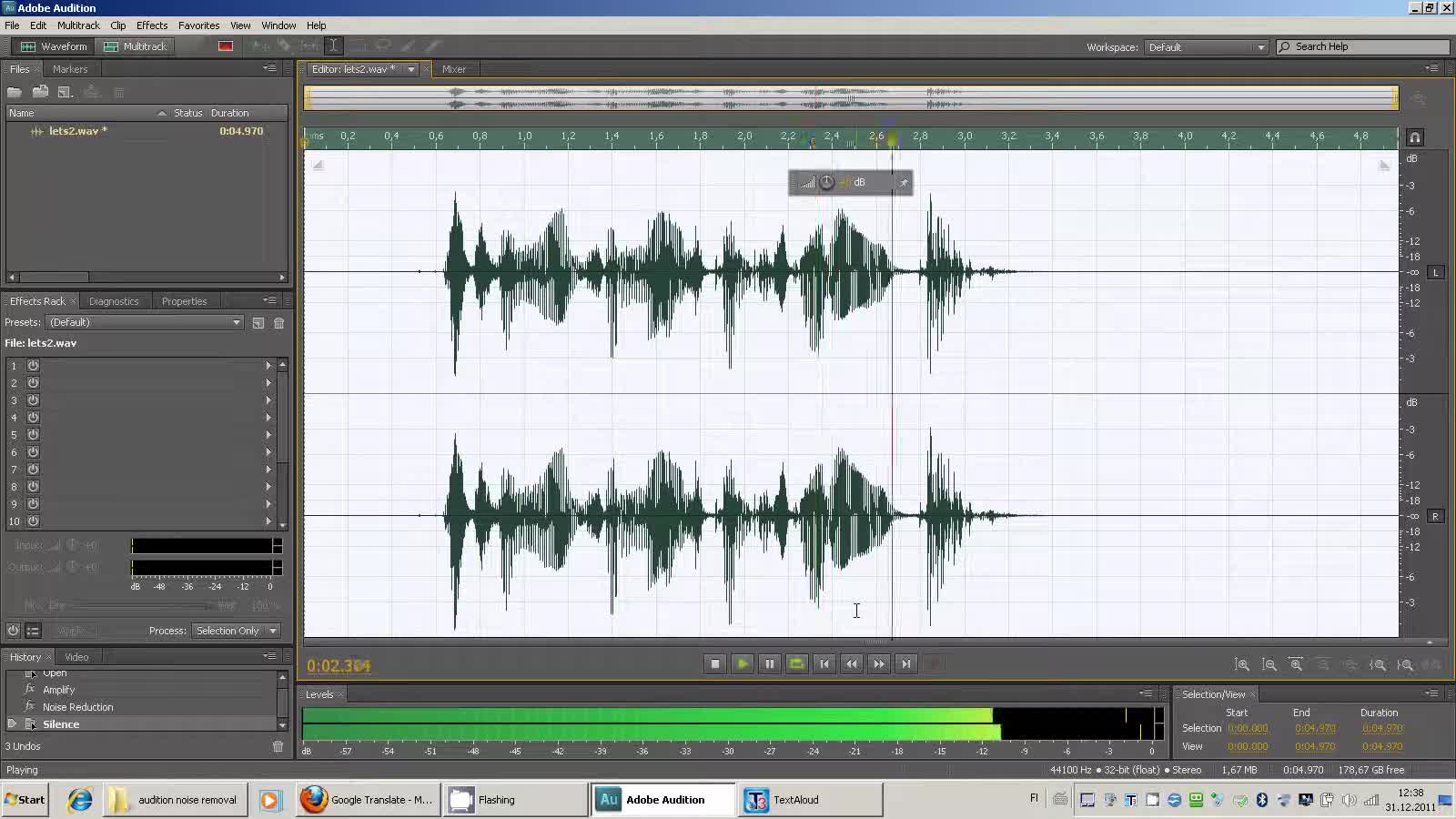The height and width of the screenshot is (819, 1456).
Task: Open Files panel options menu
Action: tap(269, 68)
